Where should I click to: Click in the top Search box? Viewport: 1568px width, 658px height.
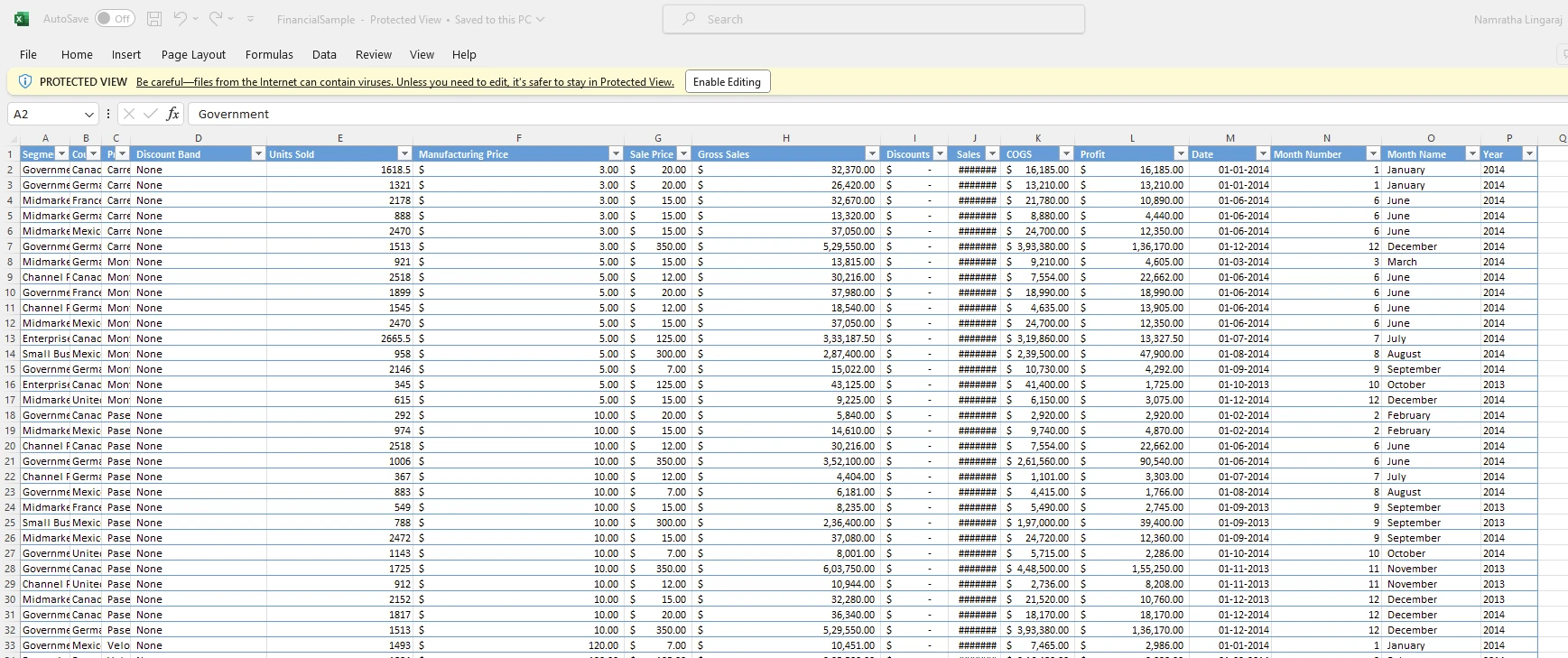point(873,19)
